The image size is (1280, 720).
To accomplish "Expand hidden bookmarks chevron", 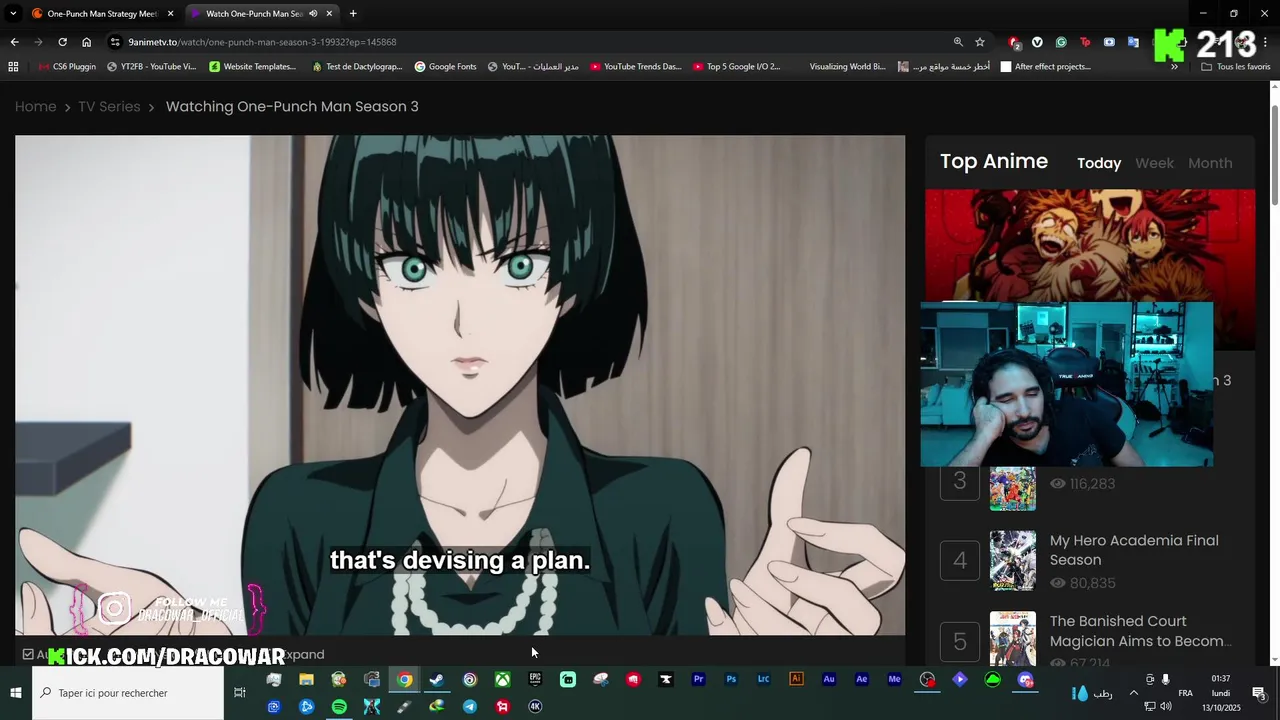I will pyautogui.click(x=1174, y=67).
